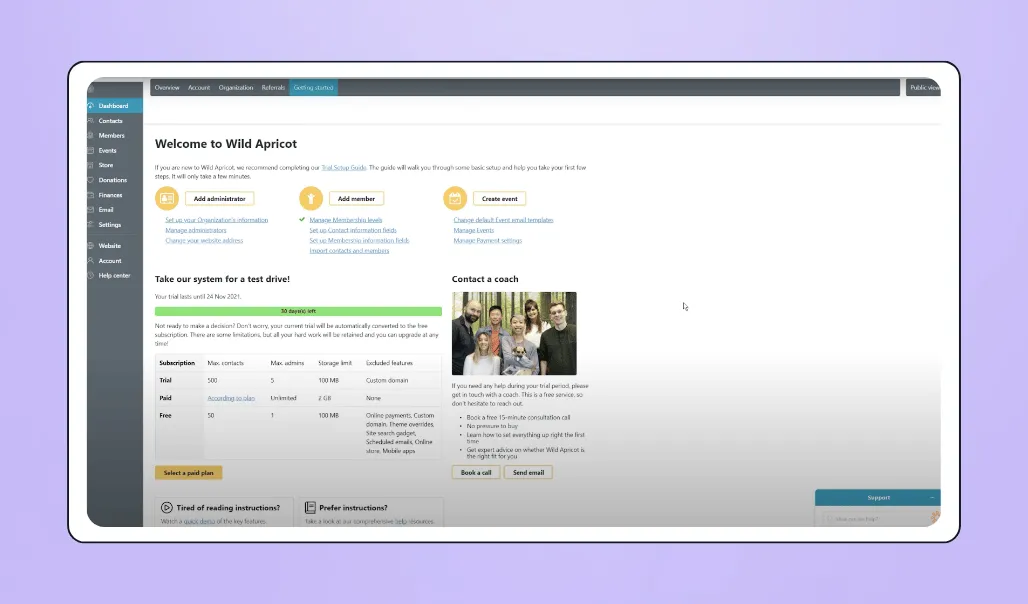Open the Trial Setup Guide link
Viewport: 1028px width, 604px height.
click(343, 167)
